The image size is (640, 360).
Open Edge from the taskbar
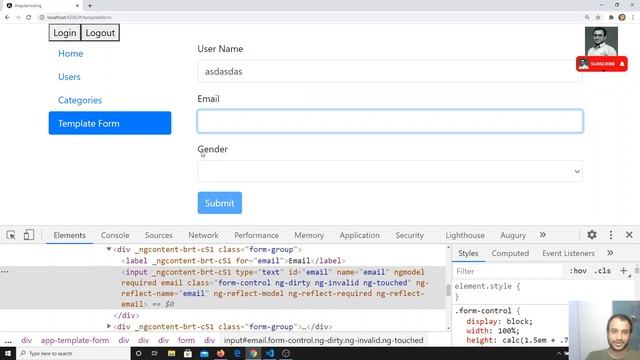237,353
